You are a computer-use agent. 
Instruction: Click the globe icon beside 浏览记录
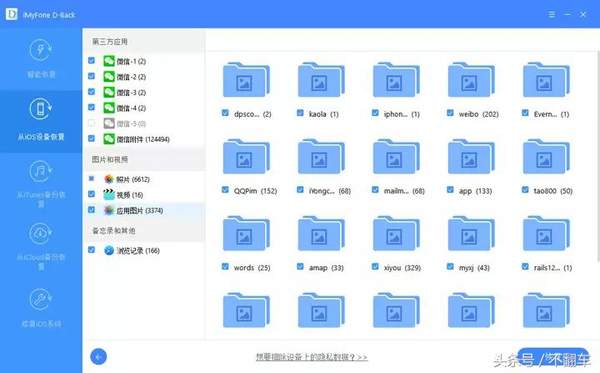pyautogui.click(x=109, y=251)
